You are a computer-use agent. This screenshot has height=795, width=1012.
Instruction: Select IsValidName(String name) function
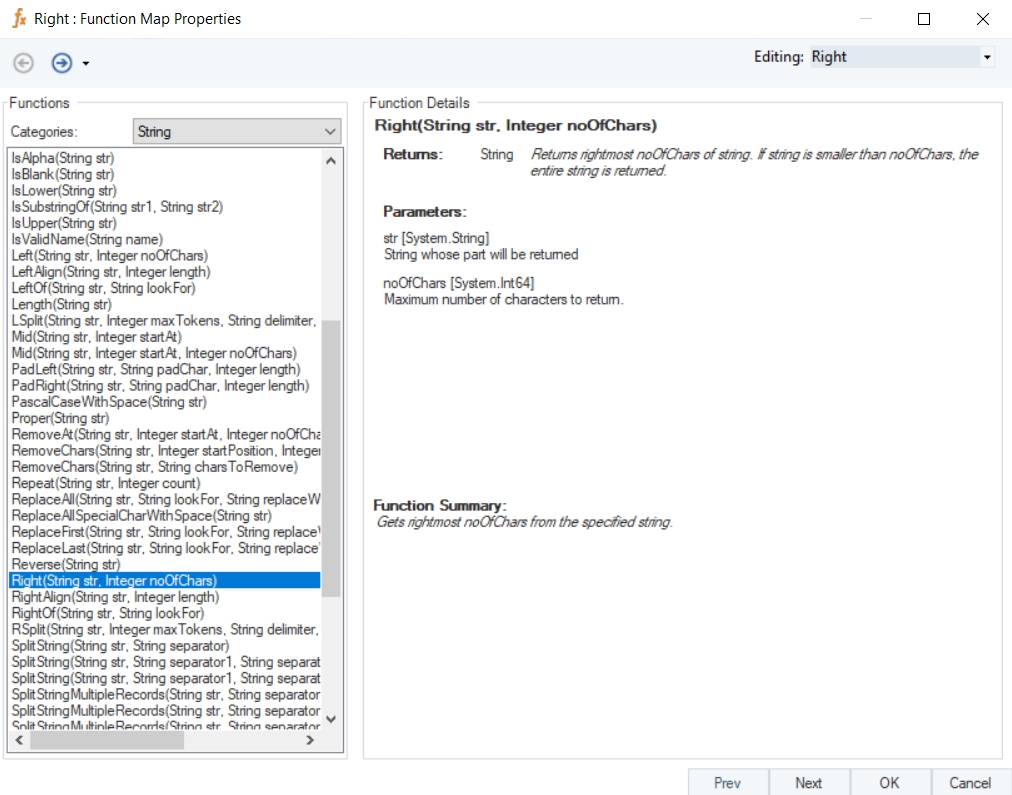(x=165, y=239)
